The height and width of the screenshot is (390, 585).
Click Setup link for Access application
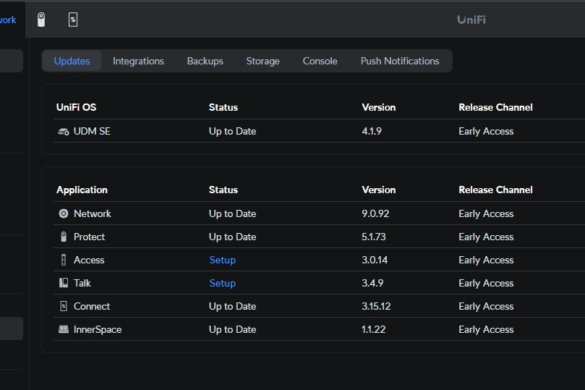(x=222, y=260)
